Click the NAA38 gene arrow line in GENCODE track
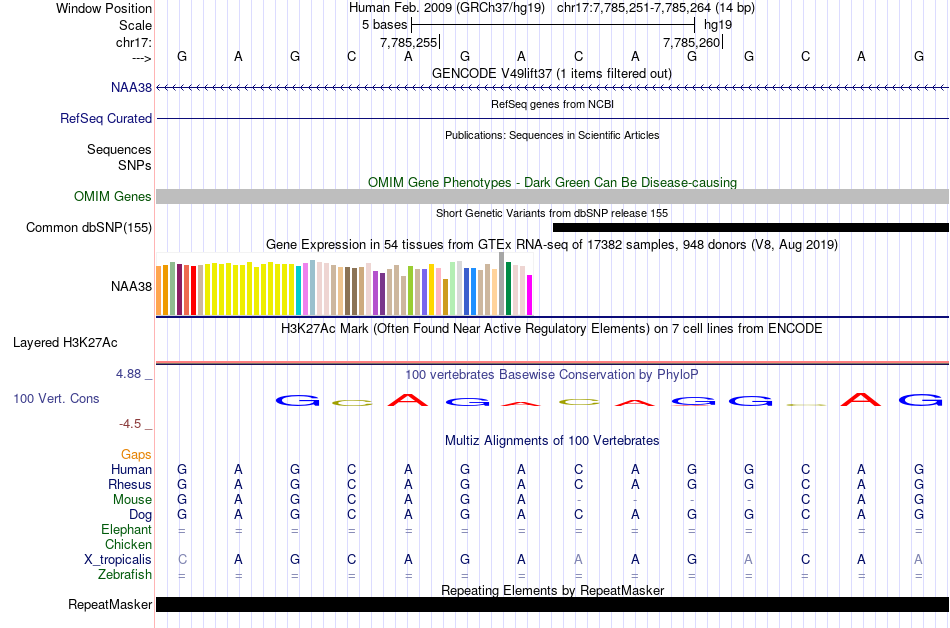Screen dimensions: 950x628 click(553, 88)
